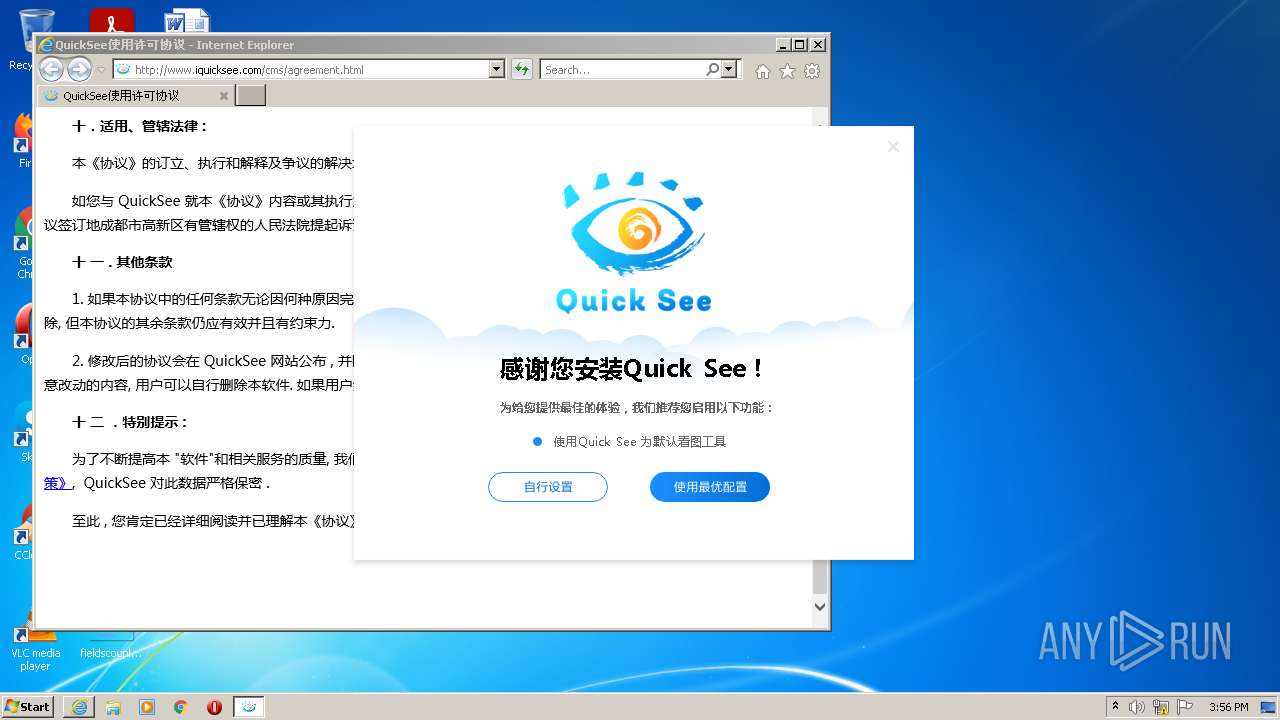Close the Quick See thank-you dialog
Screen dimensions: 1280x720
[893, 147]
